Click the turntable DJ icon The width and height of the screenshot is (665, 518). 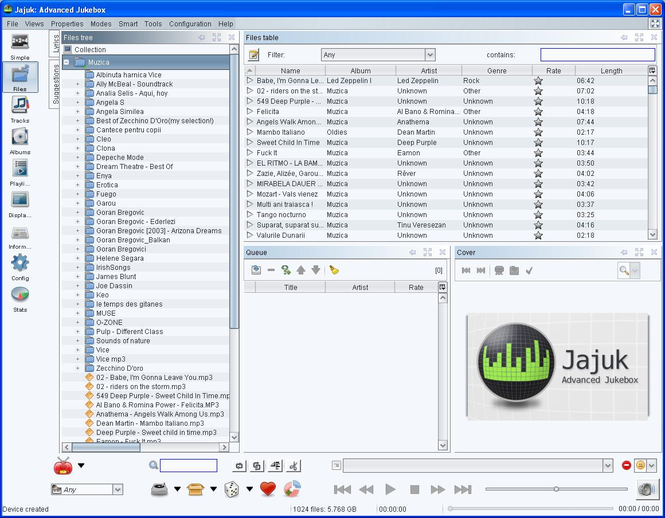pos(159,489)
